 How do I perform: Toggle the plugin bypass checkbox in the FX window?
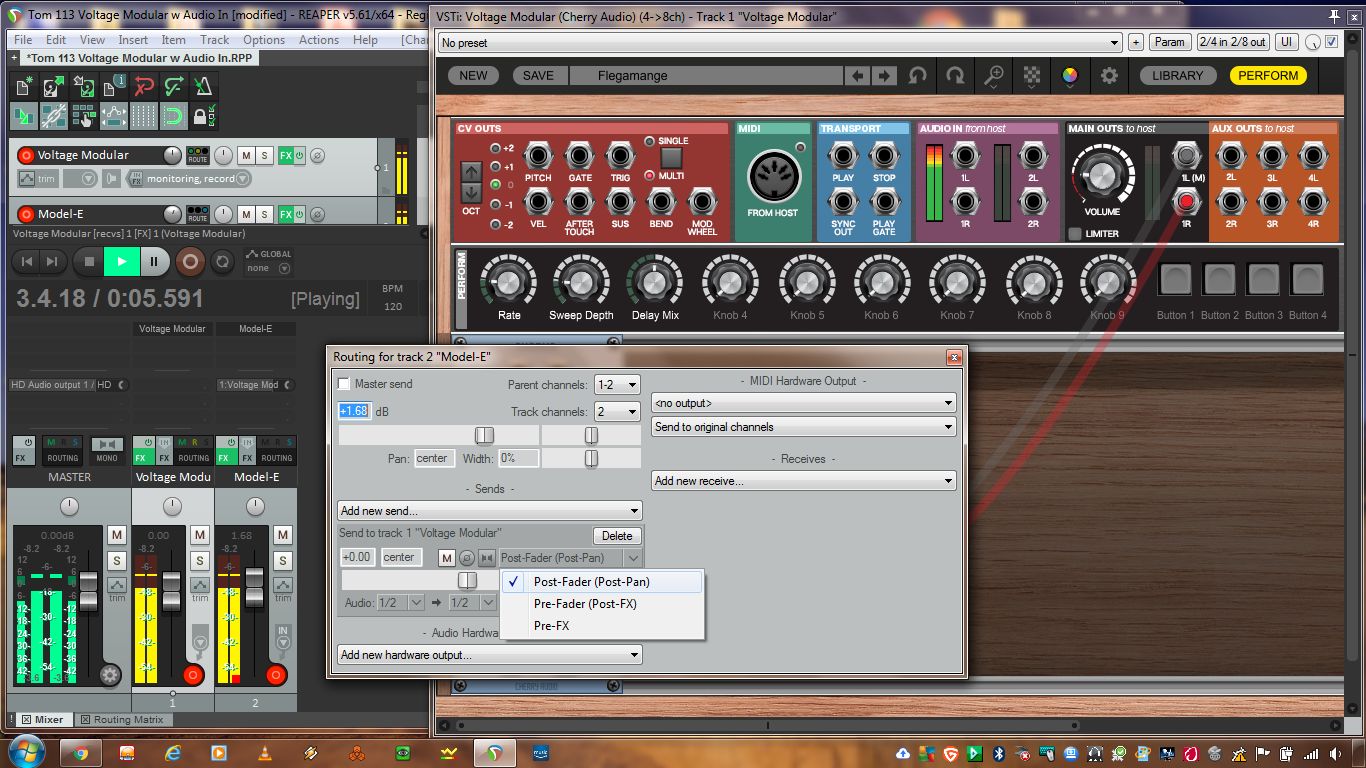coord(1331,42)
